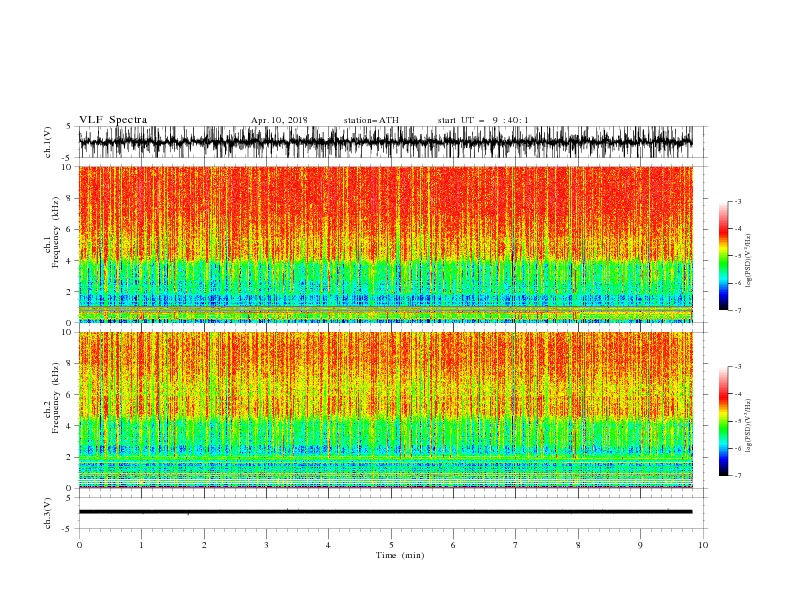The width and height of the screenshot is (792, 612).
Task: Click the ch.1 colorbar "log(PSD)(V²/Hz)" label
Action: click(749, 261)
